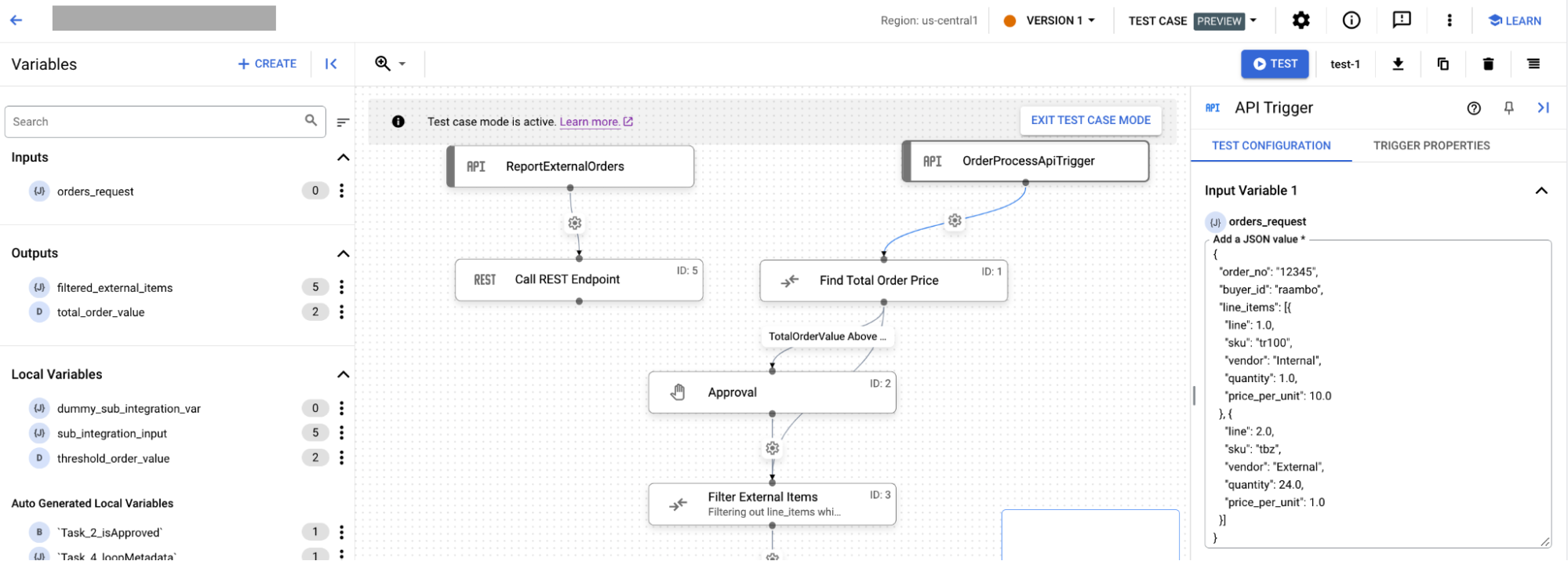Click the download test case icon
Image resolution: width=1568 pixels, height=561 pixels.
(1398, 64)
